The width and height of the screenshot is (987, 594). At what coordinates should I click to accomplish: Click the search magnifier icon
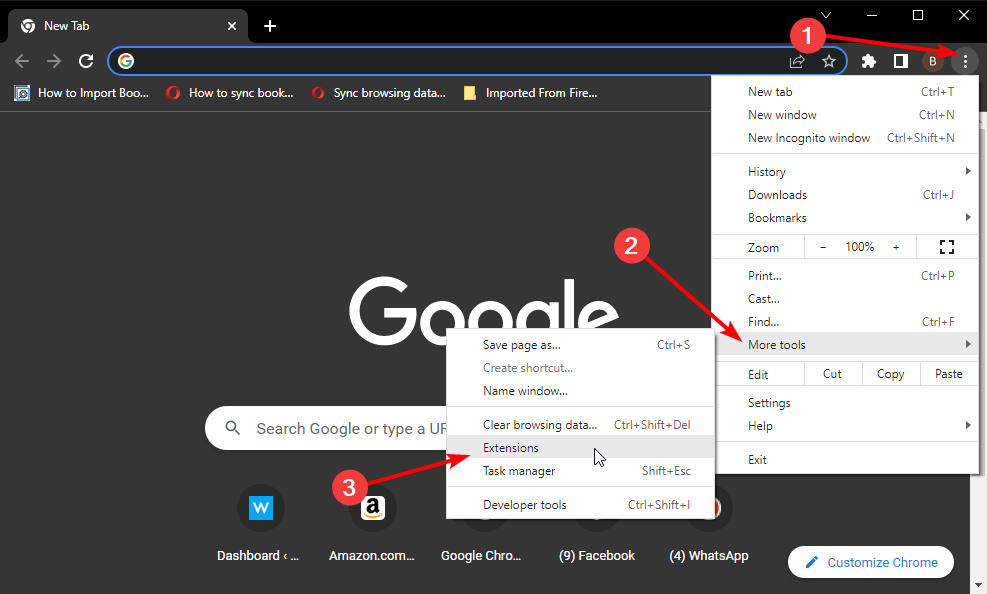pos(233,428)
